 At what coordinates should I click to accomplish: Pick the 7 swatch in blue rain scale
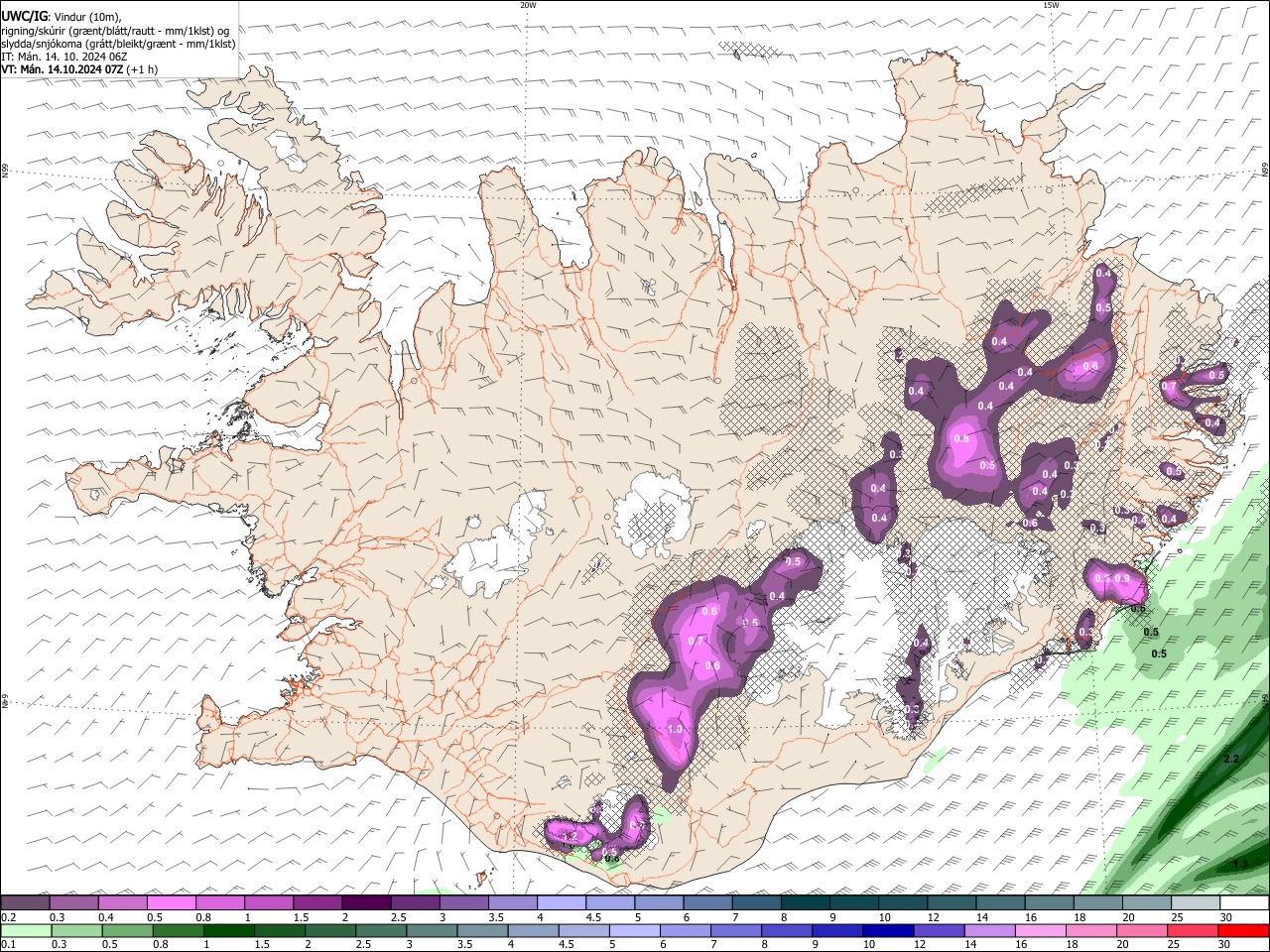pyautogui.click(x=735, y=930)
